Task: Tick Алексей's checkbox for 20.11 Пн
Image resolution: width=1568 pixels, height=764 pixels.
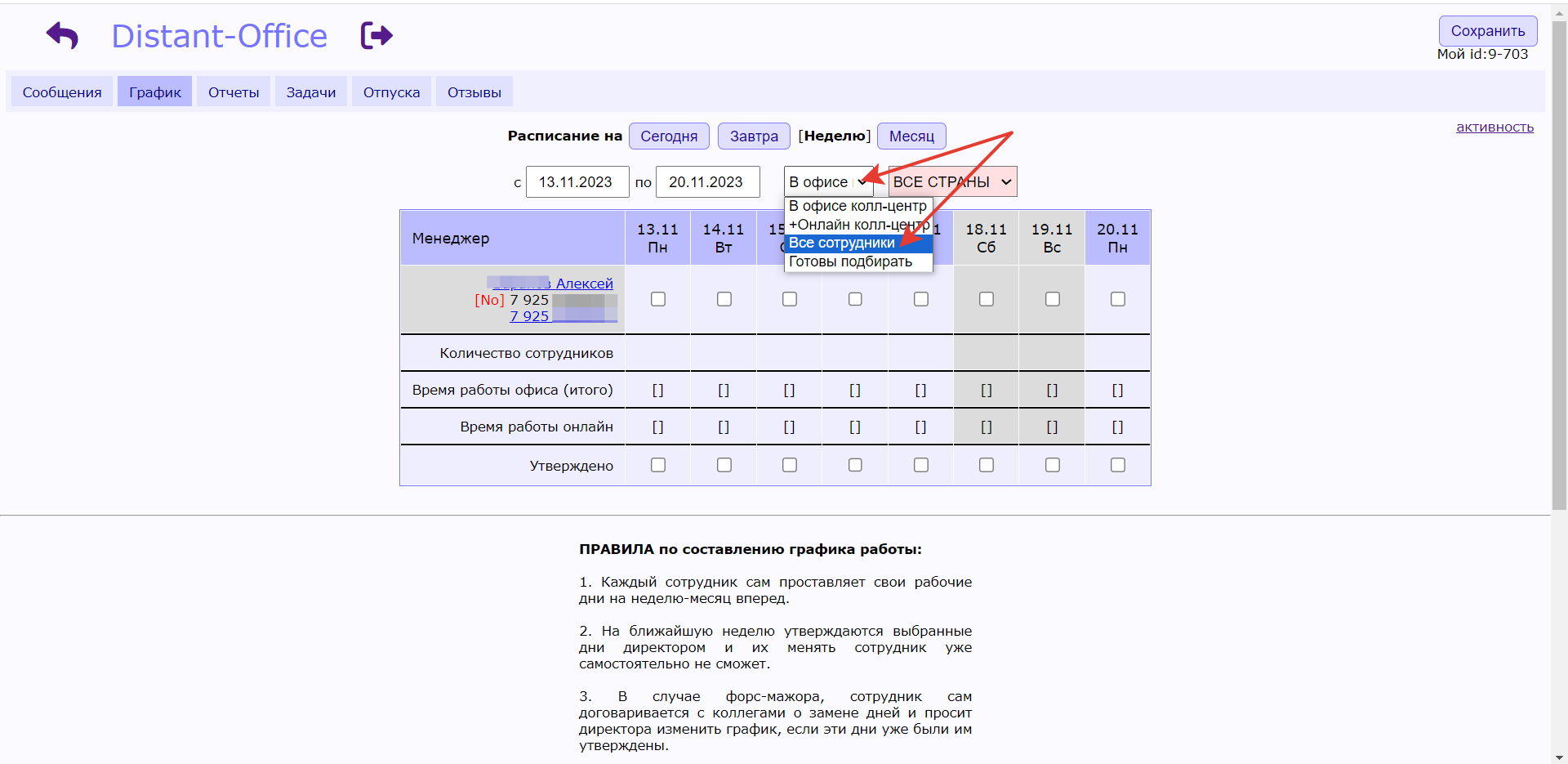Action: (1118, 299)
